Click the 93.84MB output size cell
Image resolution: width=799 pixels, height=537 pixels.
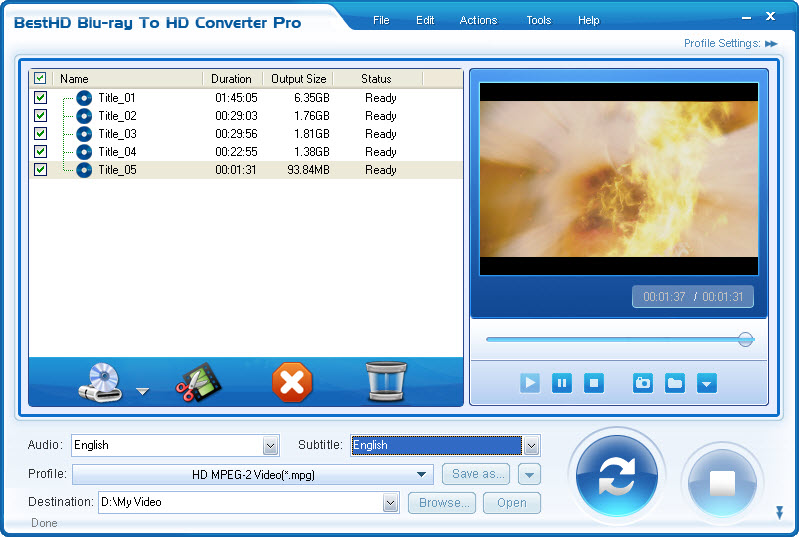click(x=308, y=170)
